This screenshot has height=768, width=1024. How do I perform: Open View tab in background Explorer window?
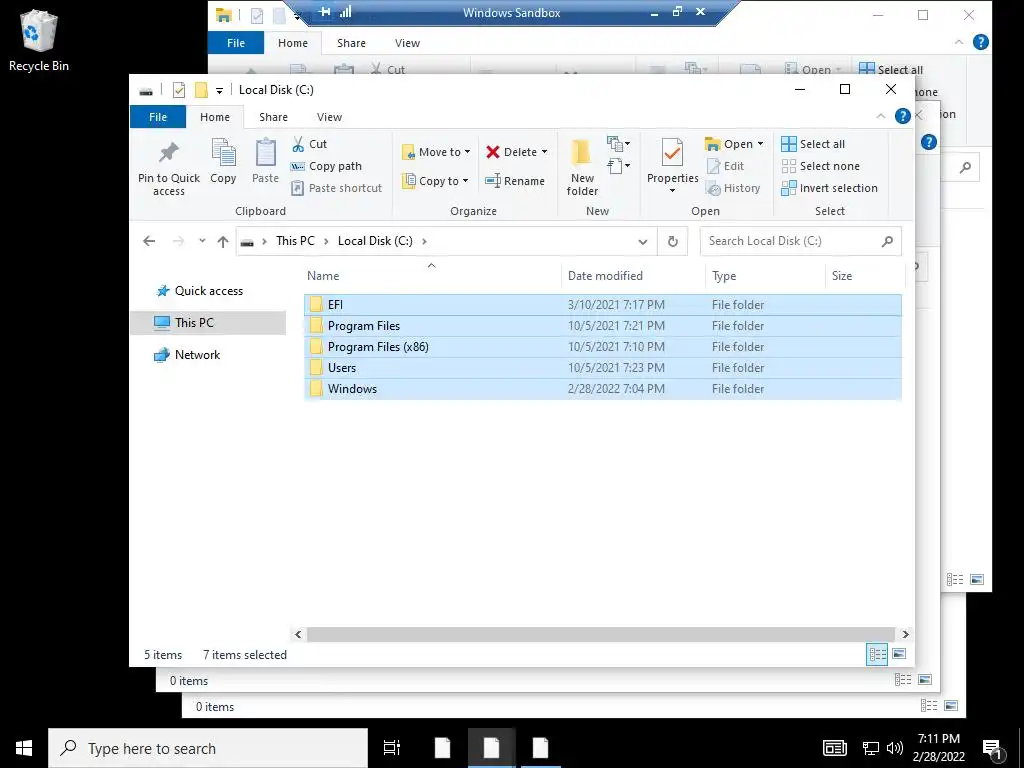407,43
